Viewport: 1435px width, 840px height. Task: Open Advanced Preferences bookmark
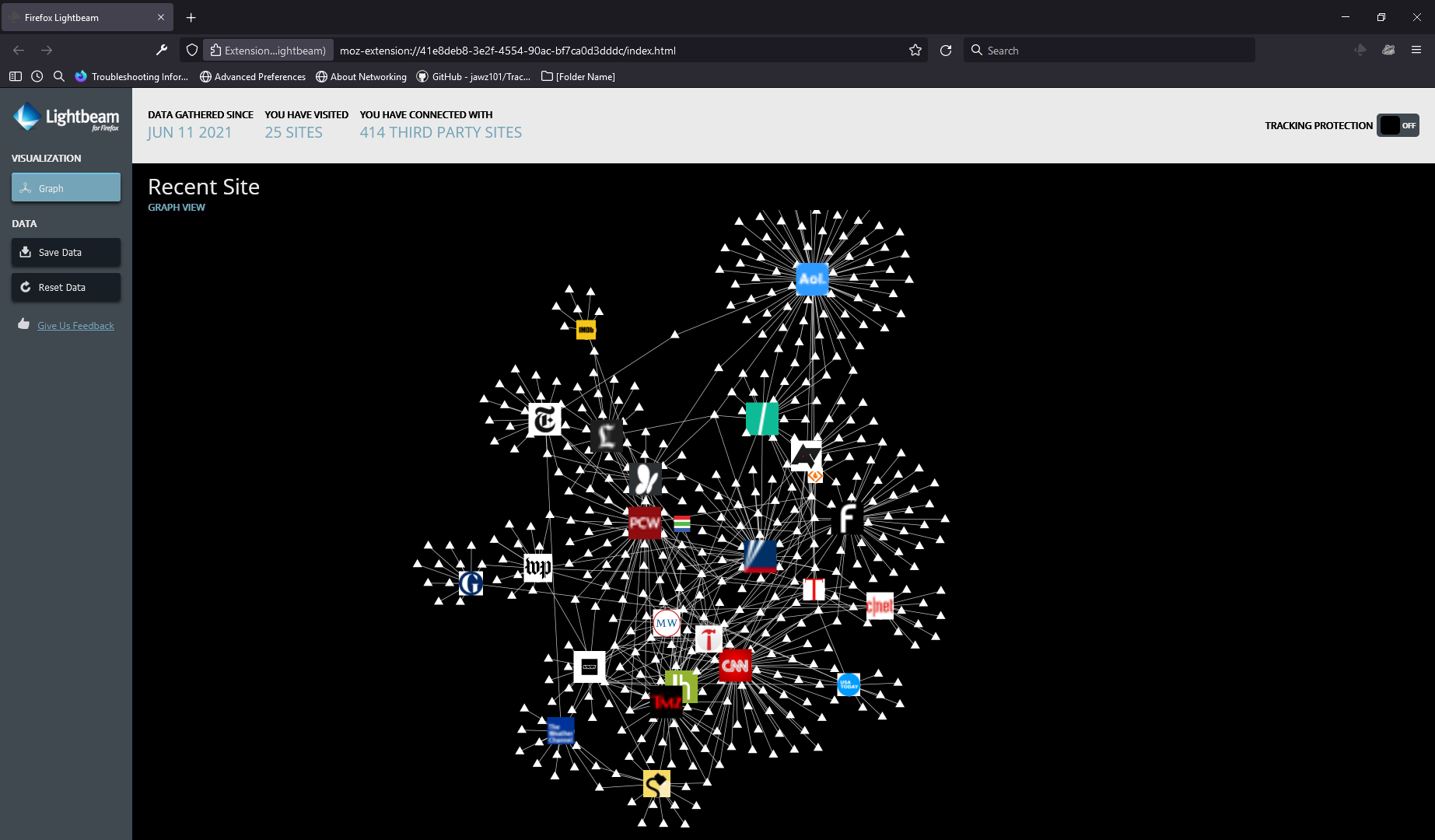point(253,76)
